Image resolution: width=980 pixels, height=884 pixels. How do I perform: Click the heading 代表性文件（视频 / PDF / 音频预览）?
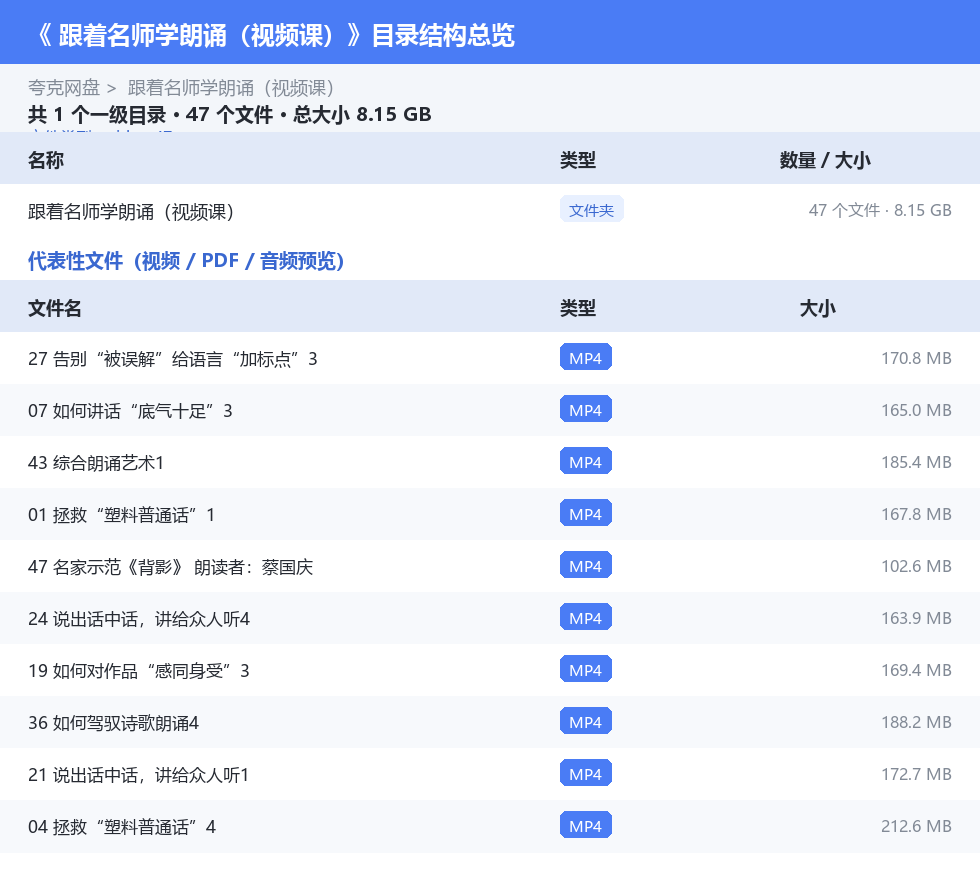[x=186, y=261]
